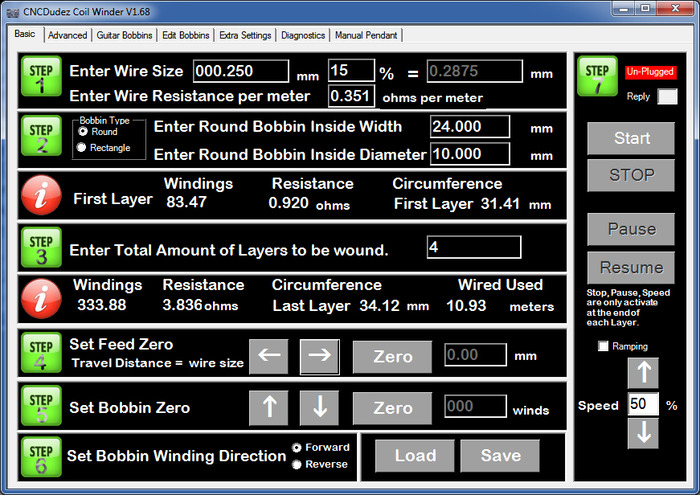Click the Start button
Image resolution: width=700 pixels, height=495 pixels.
631,138
